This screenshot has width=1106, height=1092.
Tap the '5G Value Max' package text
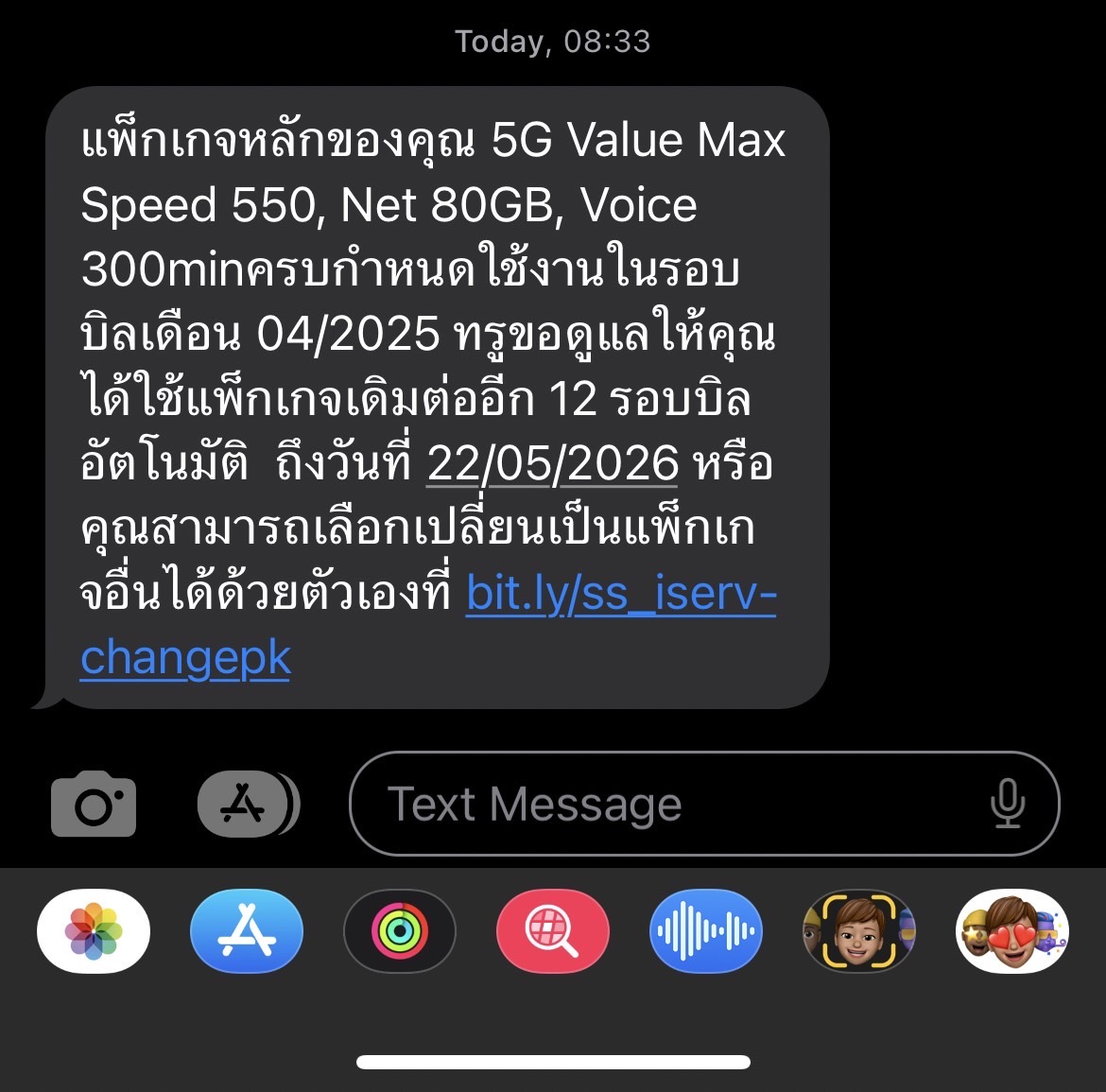click(638, 140)
